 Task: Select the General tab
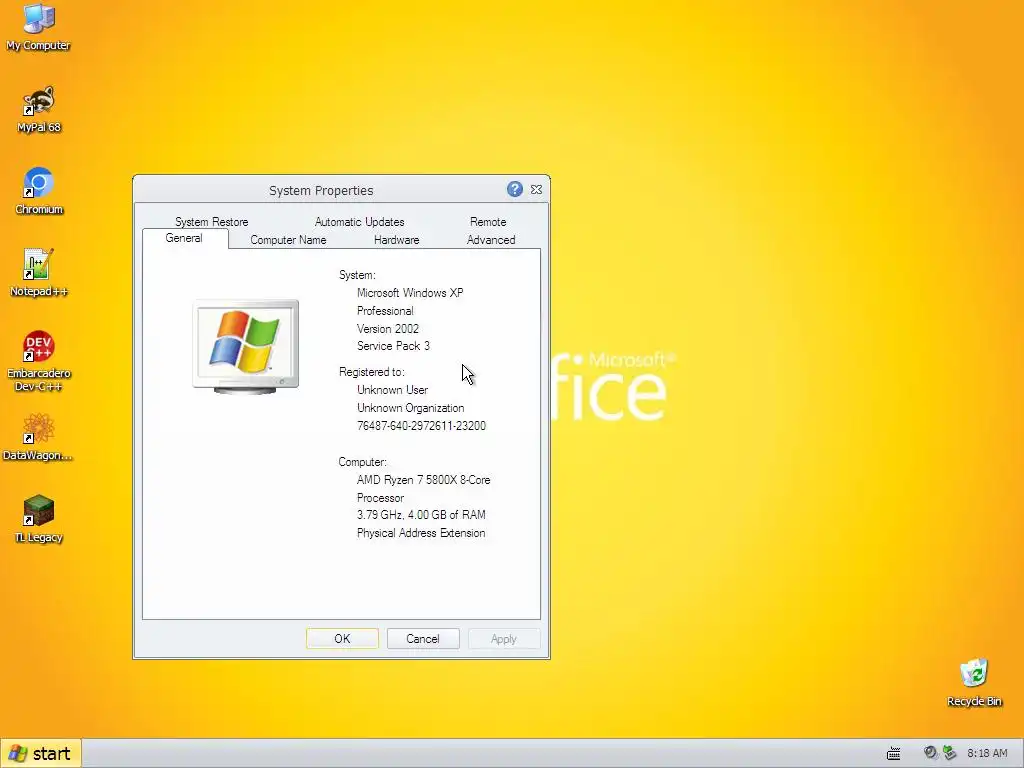[x=184, y=238]
